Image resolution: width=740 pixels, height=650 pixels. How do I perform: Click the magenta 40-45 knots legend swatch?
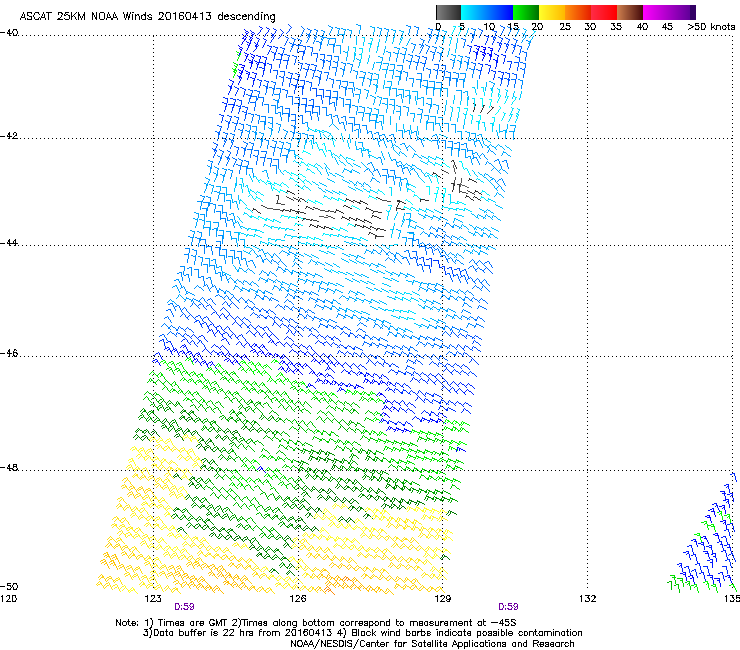pos(656,12)
